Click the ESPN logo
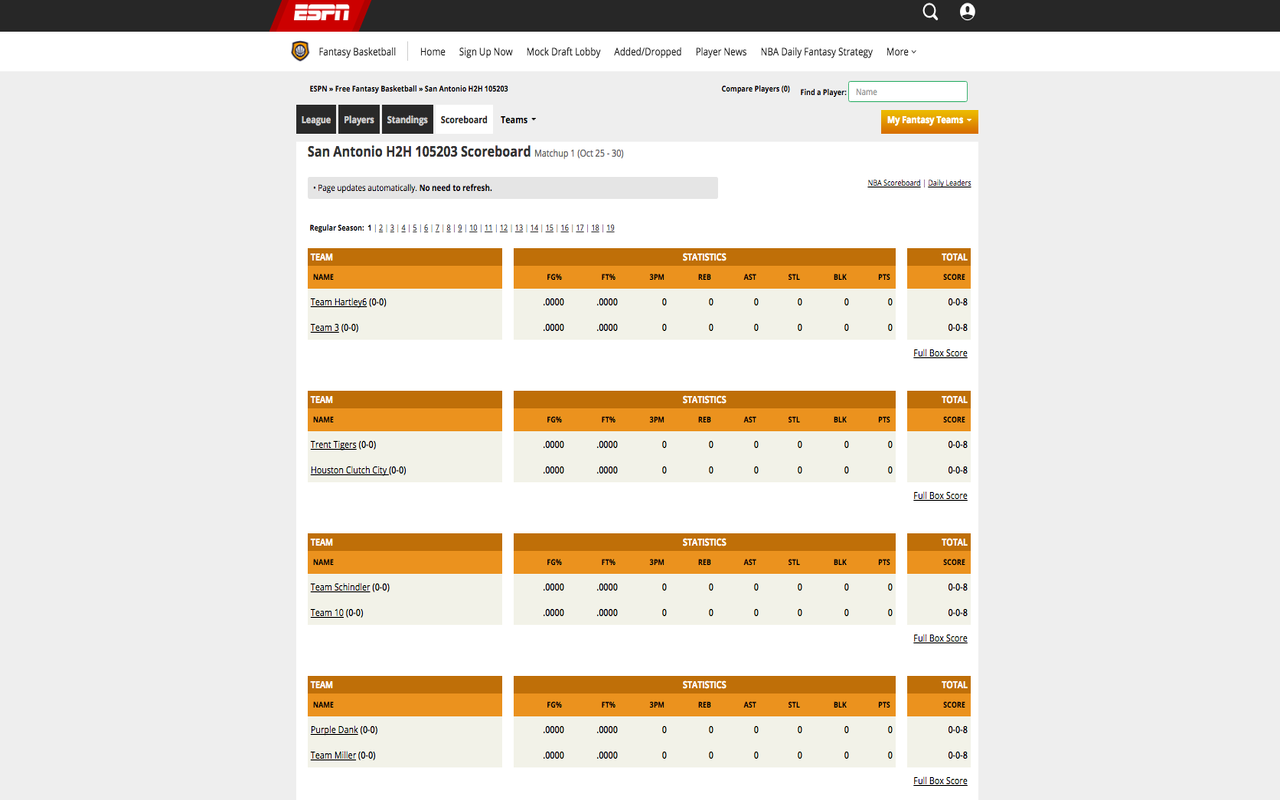The width and height of the screenshot is (1280, 800). coord(321,13)
